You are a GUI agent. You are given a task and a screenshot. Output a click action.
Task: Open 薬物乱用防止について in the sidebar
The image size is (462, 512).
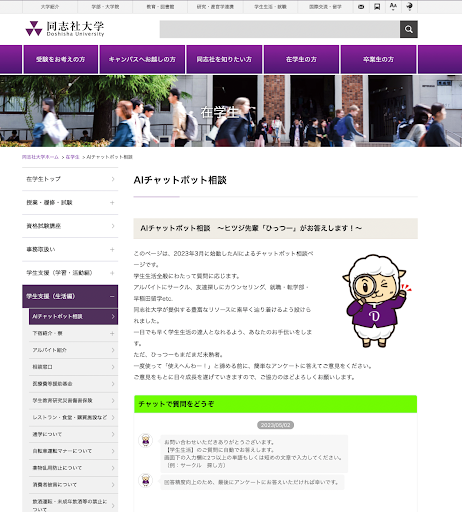[73, 468]
